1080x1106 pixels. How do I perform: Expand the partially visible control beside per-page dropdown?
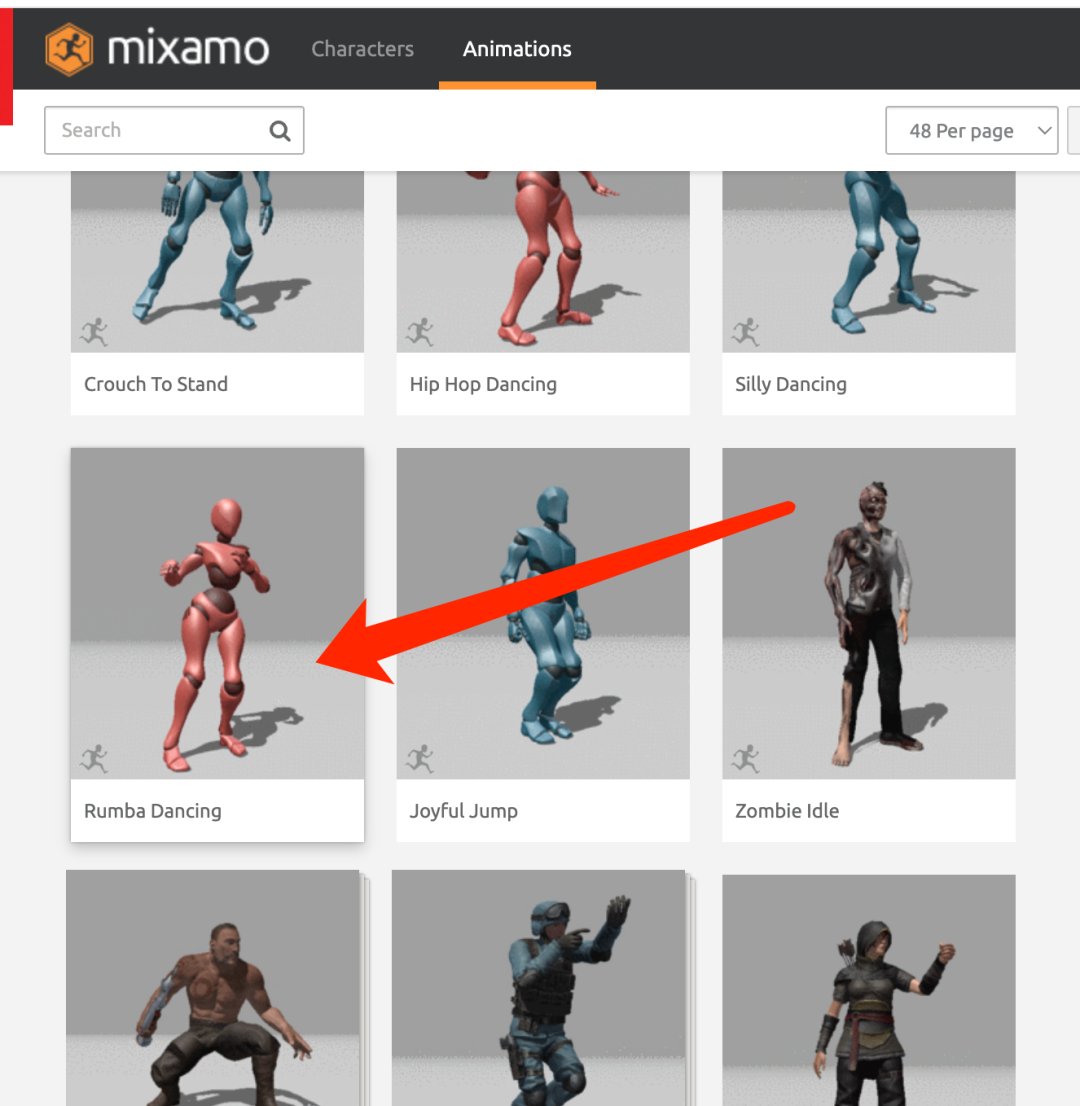tap(1075, 130)
